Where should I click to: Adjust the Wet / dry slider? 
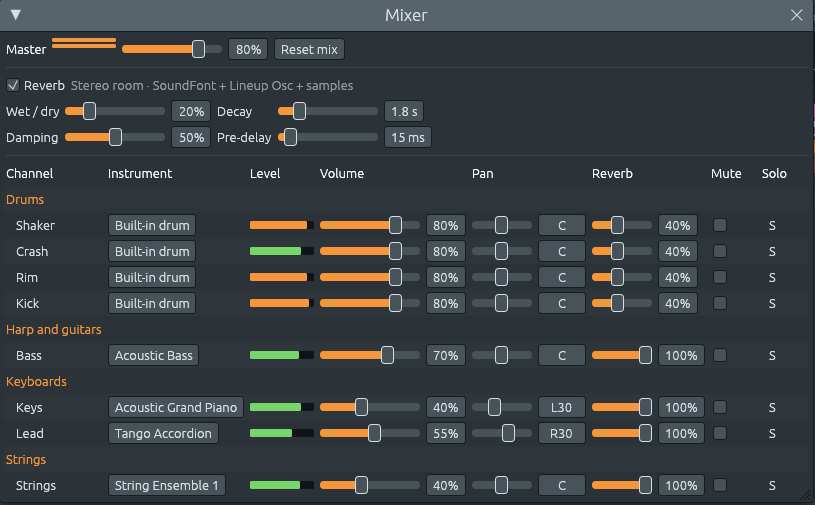coord(115,111)
